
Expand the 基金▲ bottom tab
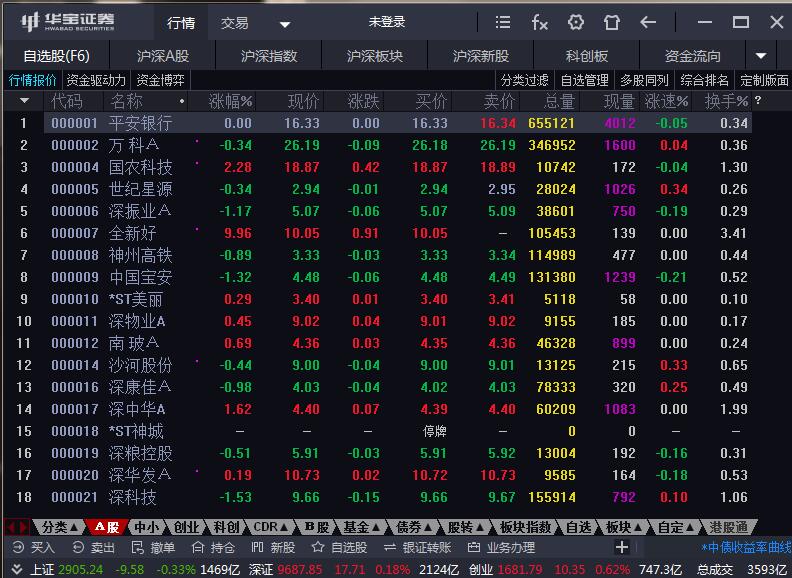[362, 527]
